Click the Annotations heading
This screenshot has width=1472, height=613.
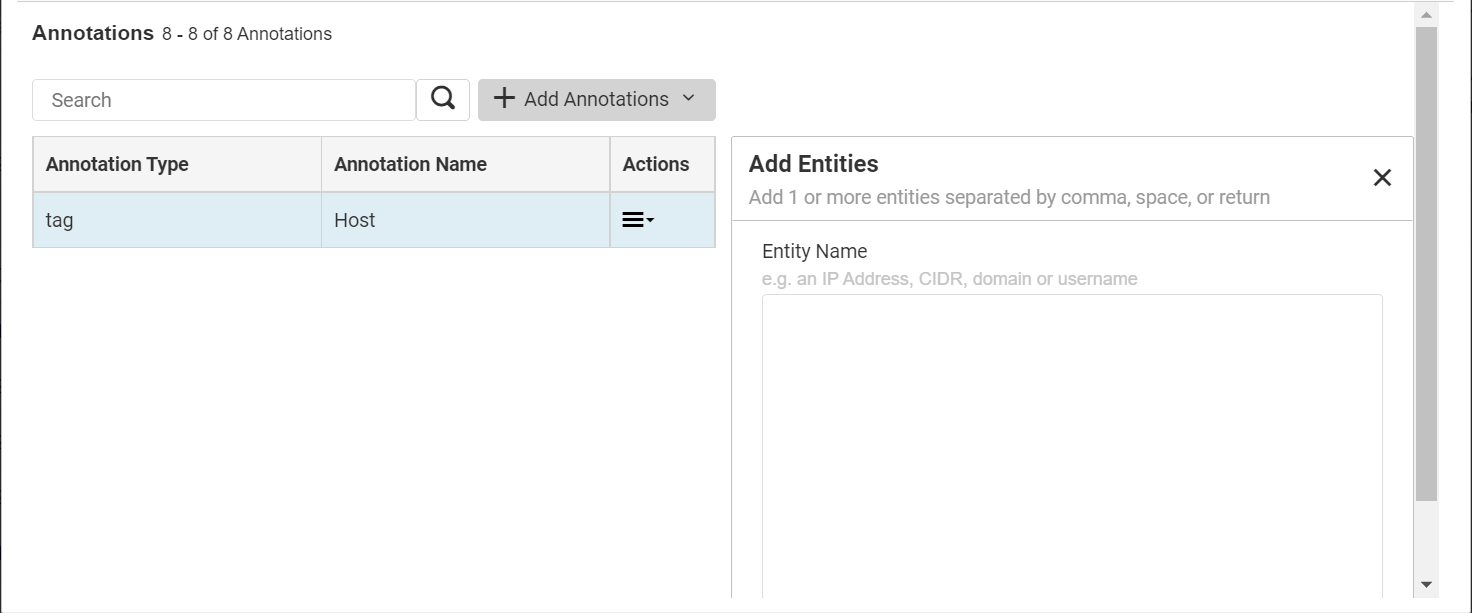point(92,32)
